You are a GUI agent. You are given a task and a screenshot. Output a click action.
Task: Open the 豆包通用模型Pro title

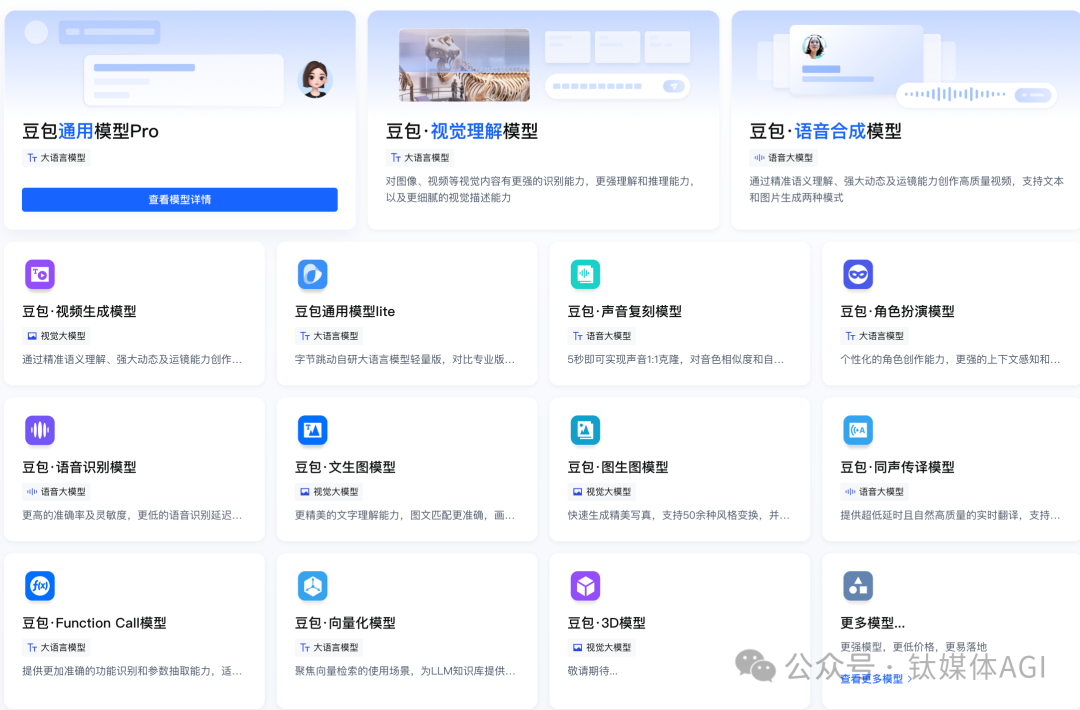click(x=90, y=131)
